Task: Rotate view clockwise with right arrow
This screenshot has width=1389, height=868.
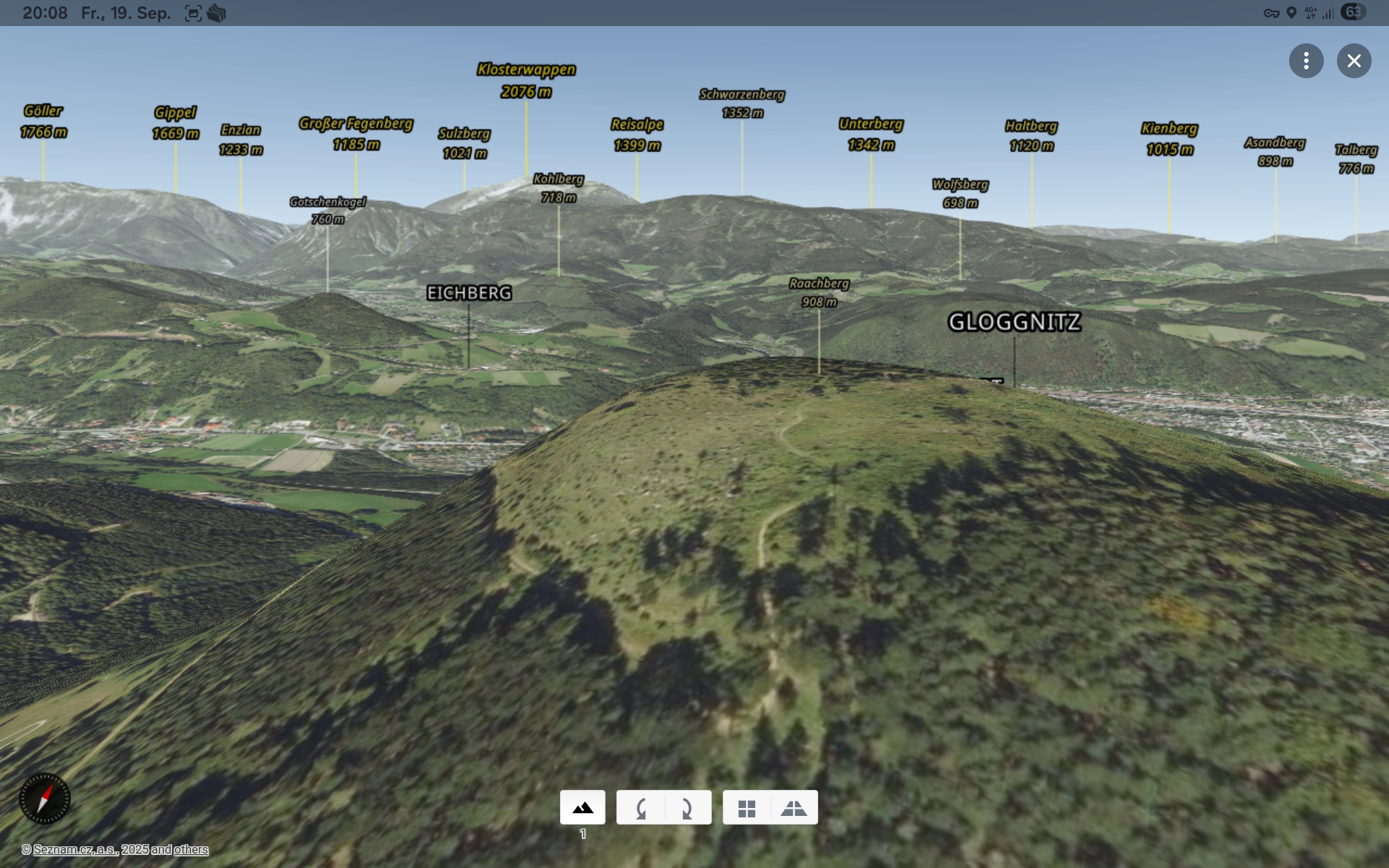Action: coord(687,807)
